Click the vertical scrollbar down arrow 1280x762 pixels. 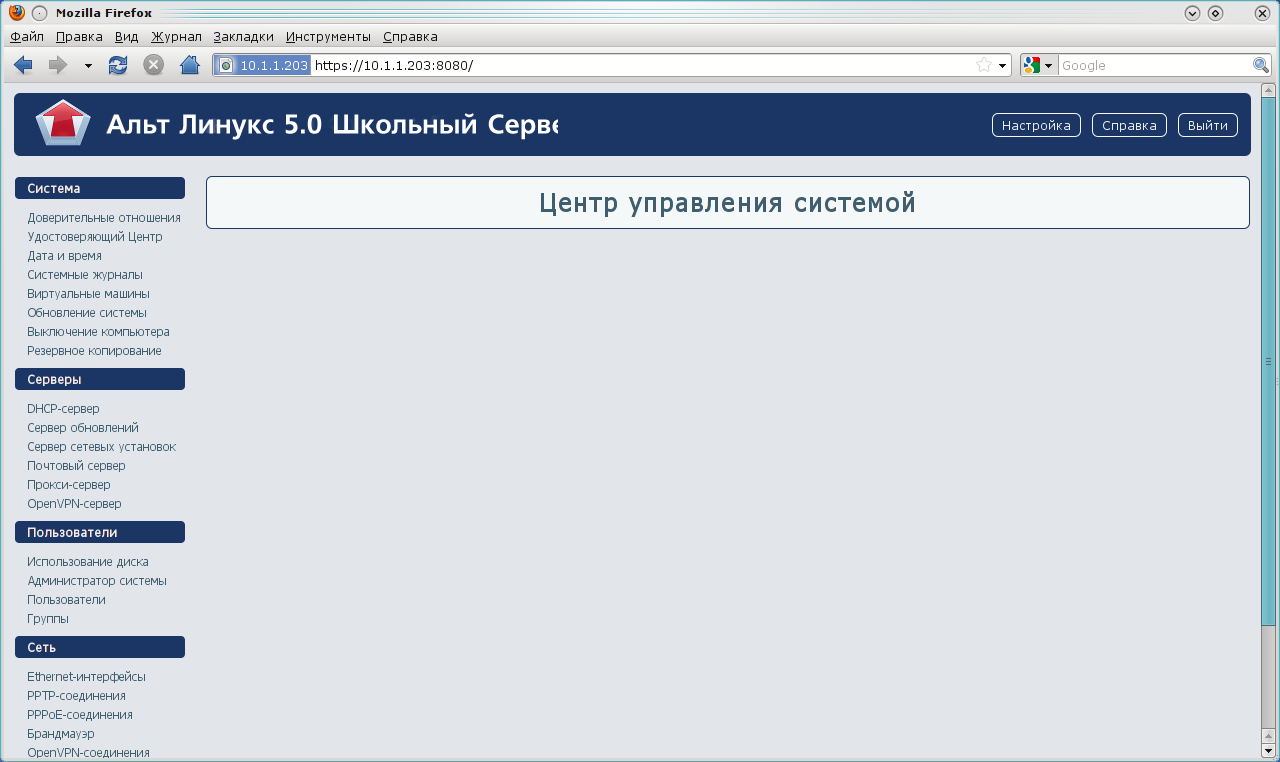[x=1269, y=750]
